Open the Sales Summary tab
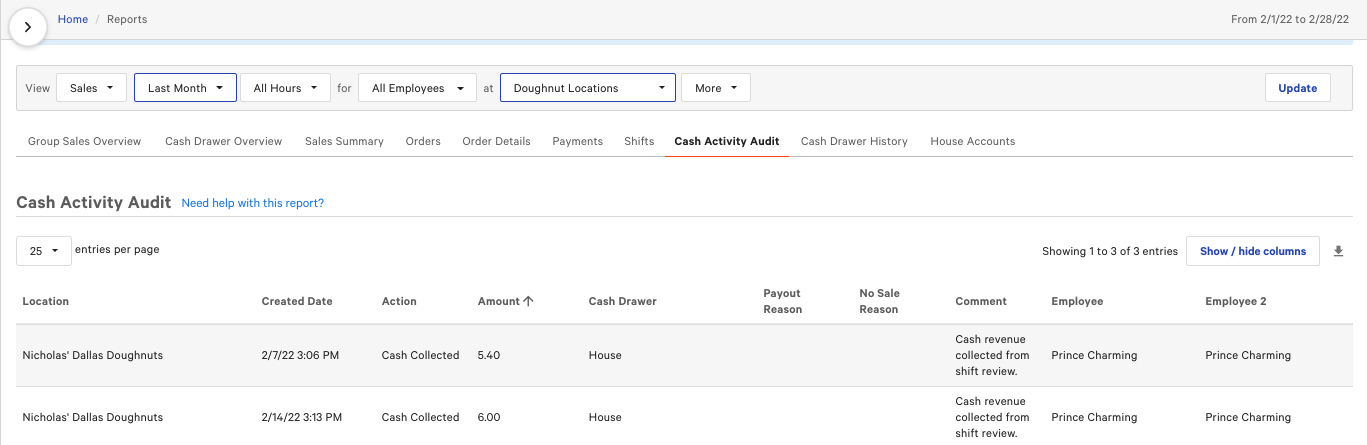 coord(344,141)
